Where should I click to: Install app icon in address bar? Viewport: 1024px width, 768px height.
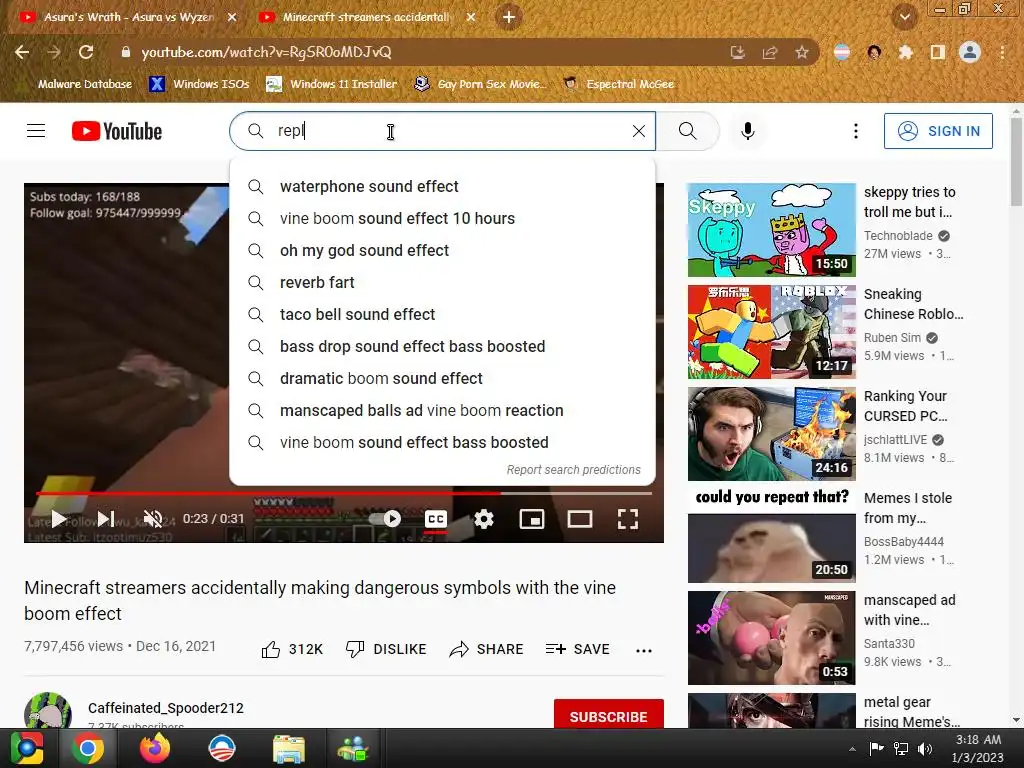point(738,52)
